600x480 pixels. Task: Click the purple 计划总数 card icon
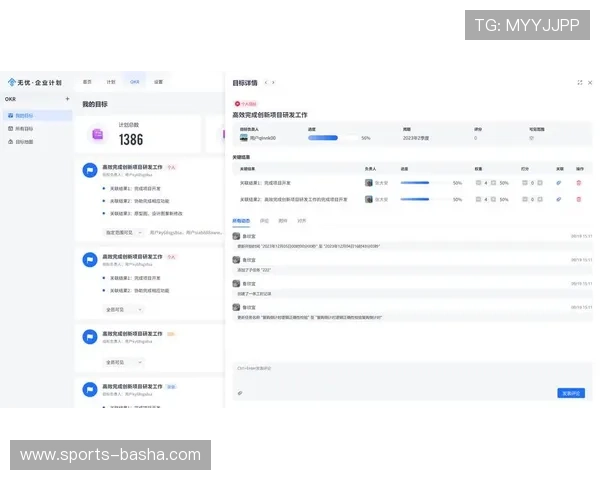(98, 134)
